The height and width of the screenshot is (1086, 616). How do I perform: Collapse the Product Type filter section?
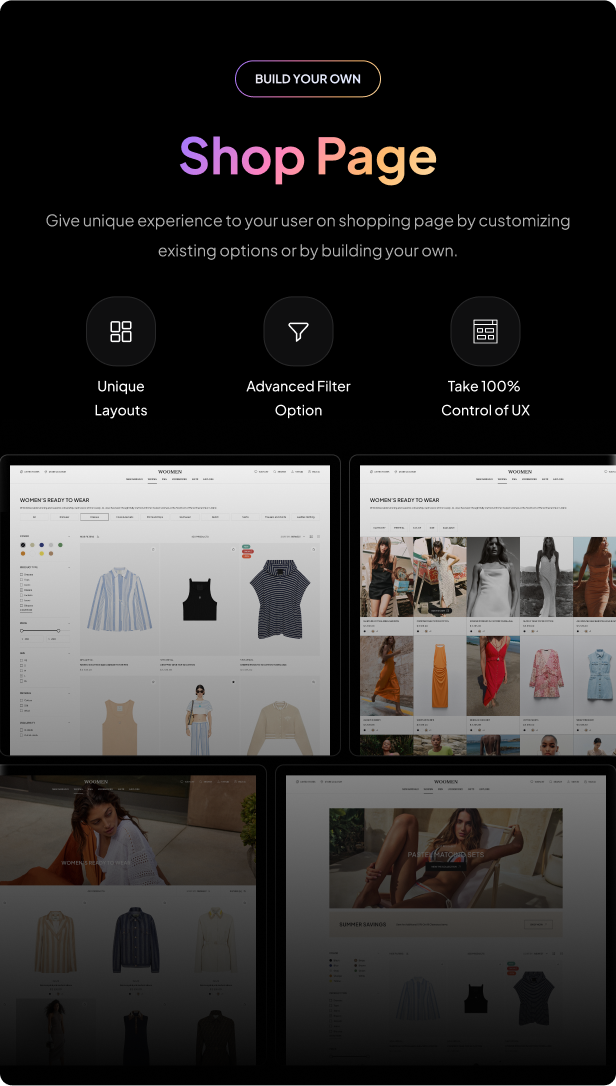pyautogui.click(x=69, y=567)
